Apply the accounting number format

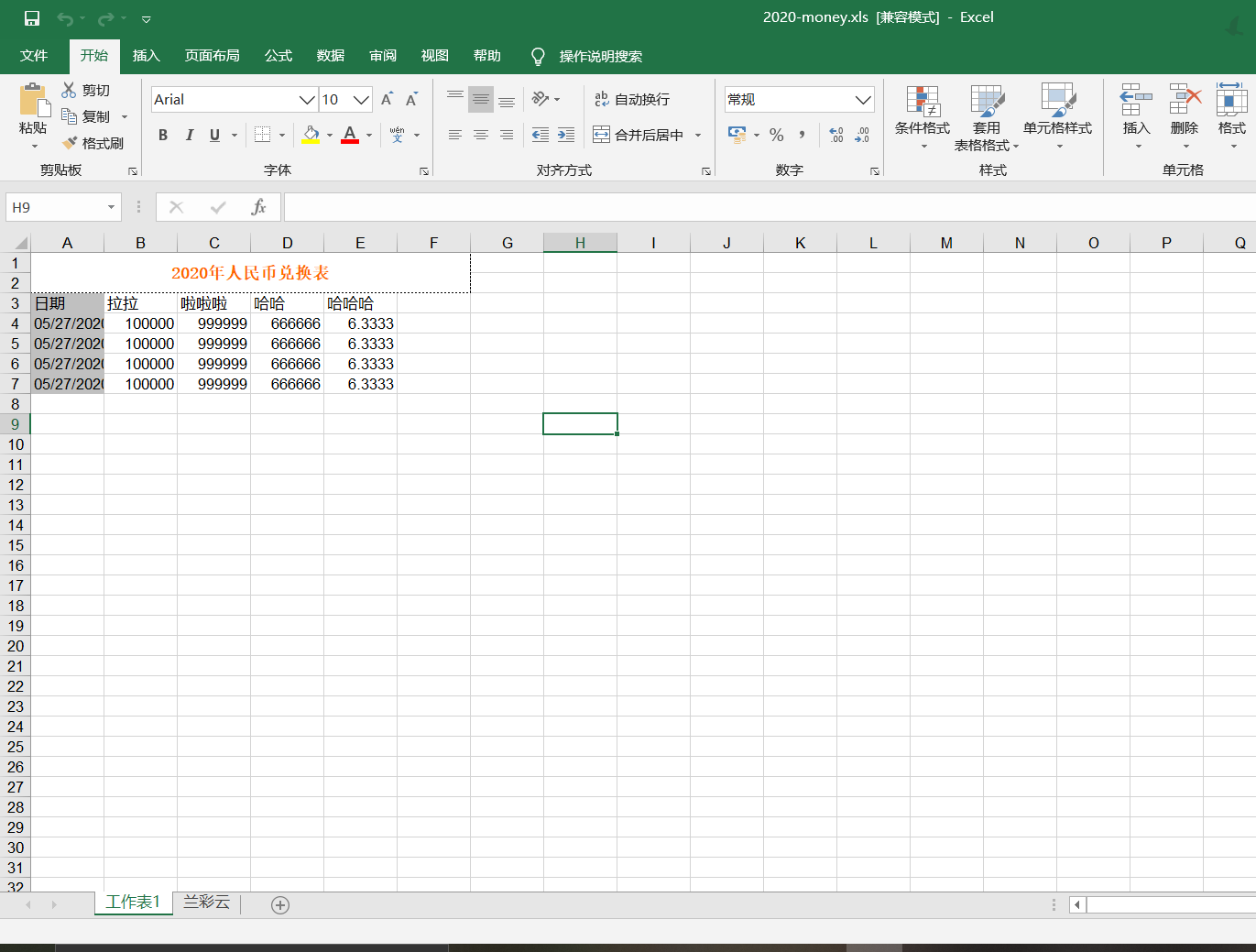tap(737, 135)
